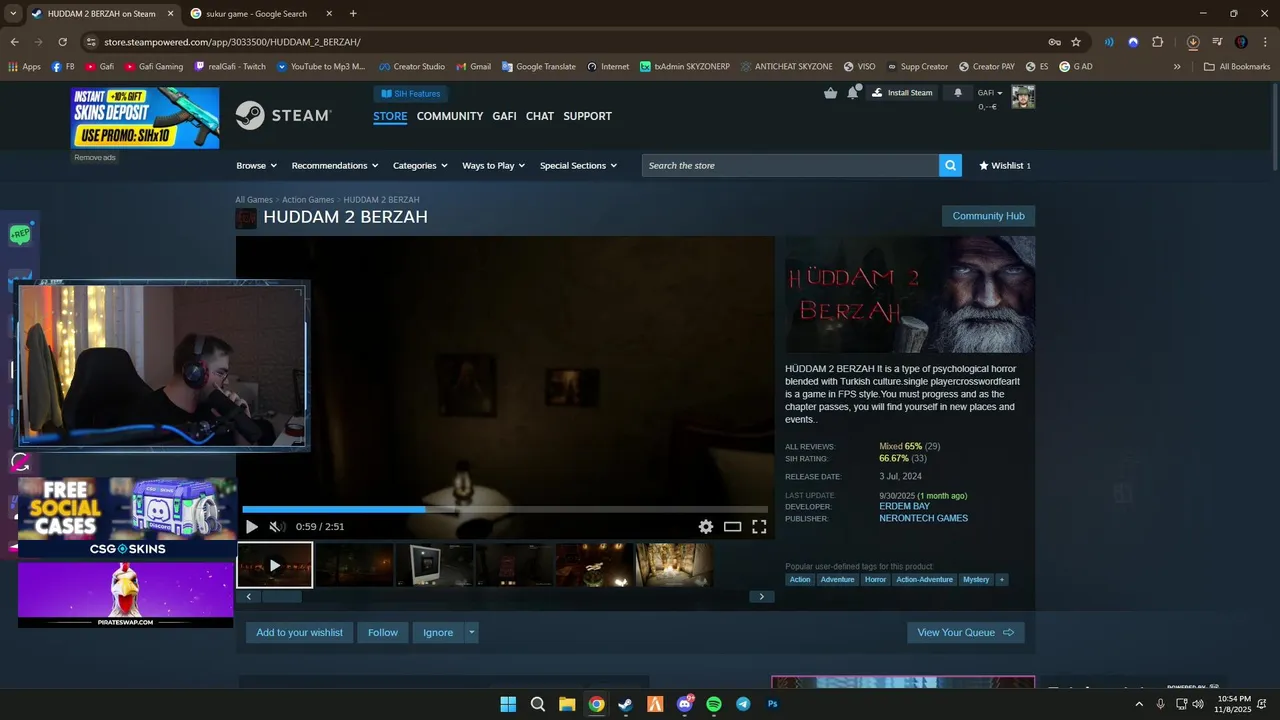The width and height of the screenshot is (1280, 720).
Task: Open the COMMUNITY menu
Action: click(x=450, y=116)
